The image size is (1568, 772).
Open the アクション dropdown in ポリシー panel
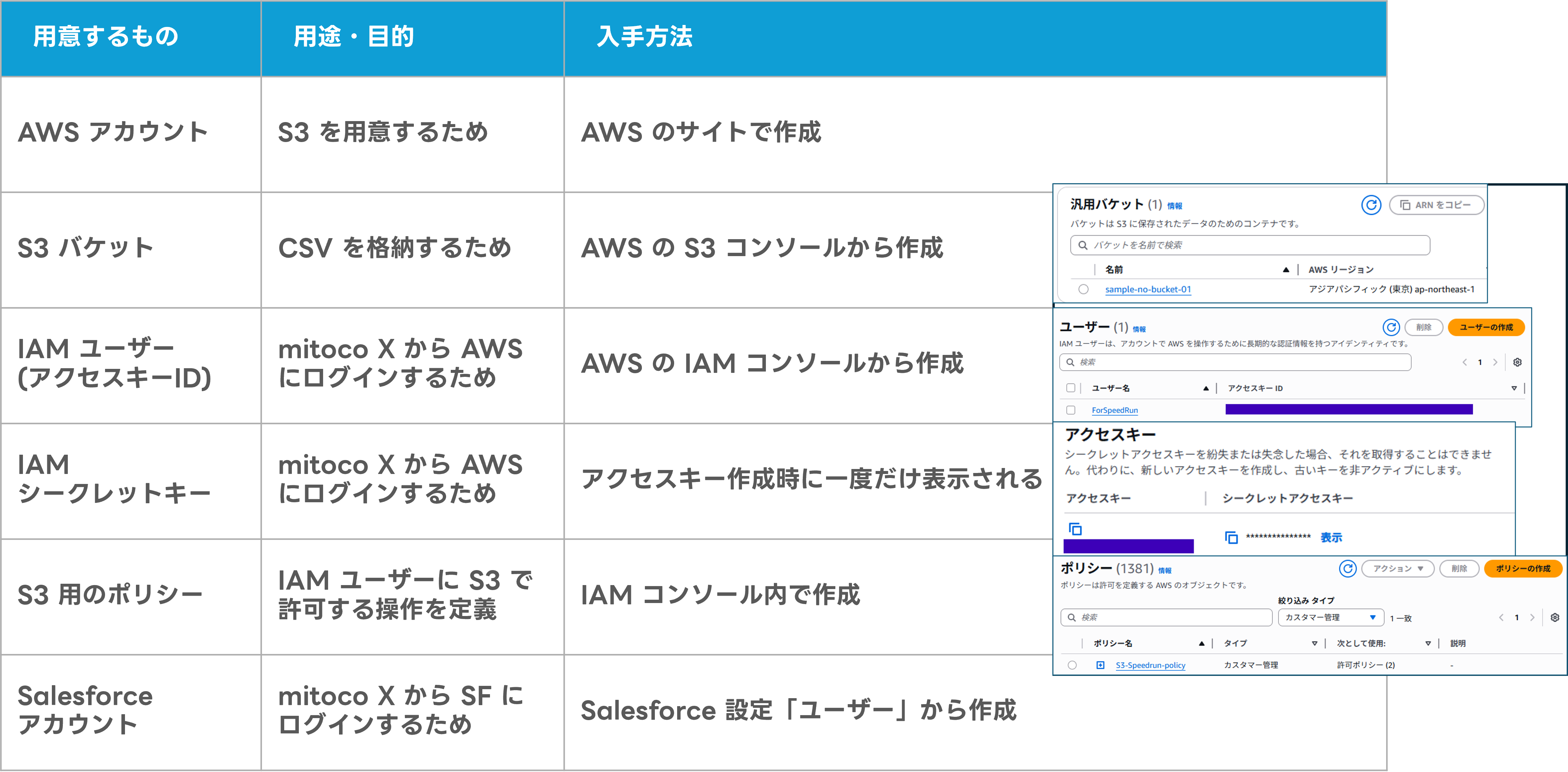(1397, 569)
